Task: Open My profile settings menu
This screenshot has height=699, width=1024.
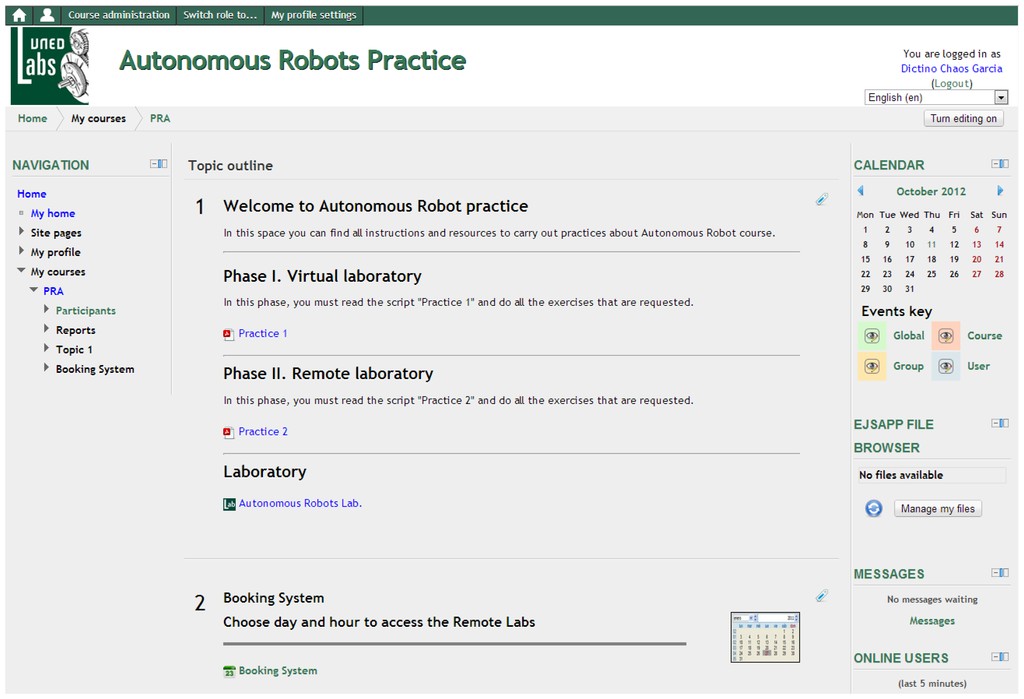Action: click(313, 15)
